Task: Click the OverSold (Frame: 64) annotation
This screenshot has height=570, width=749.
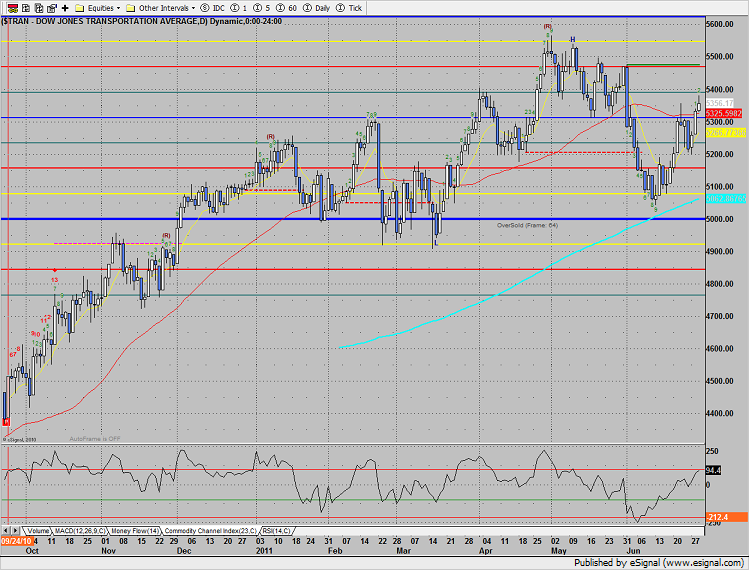Action: [527, 226]
